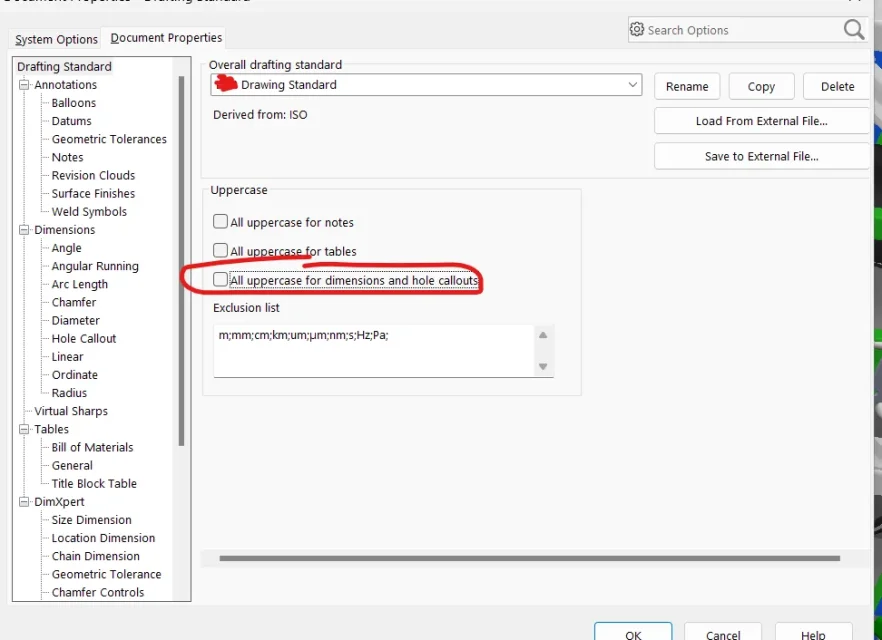882x640 pixels.
Task: Open the Overall drafting standard dropdown
Action: click(x=426, y=85)
